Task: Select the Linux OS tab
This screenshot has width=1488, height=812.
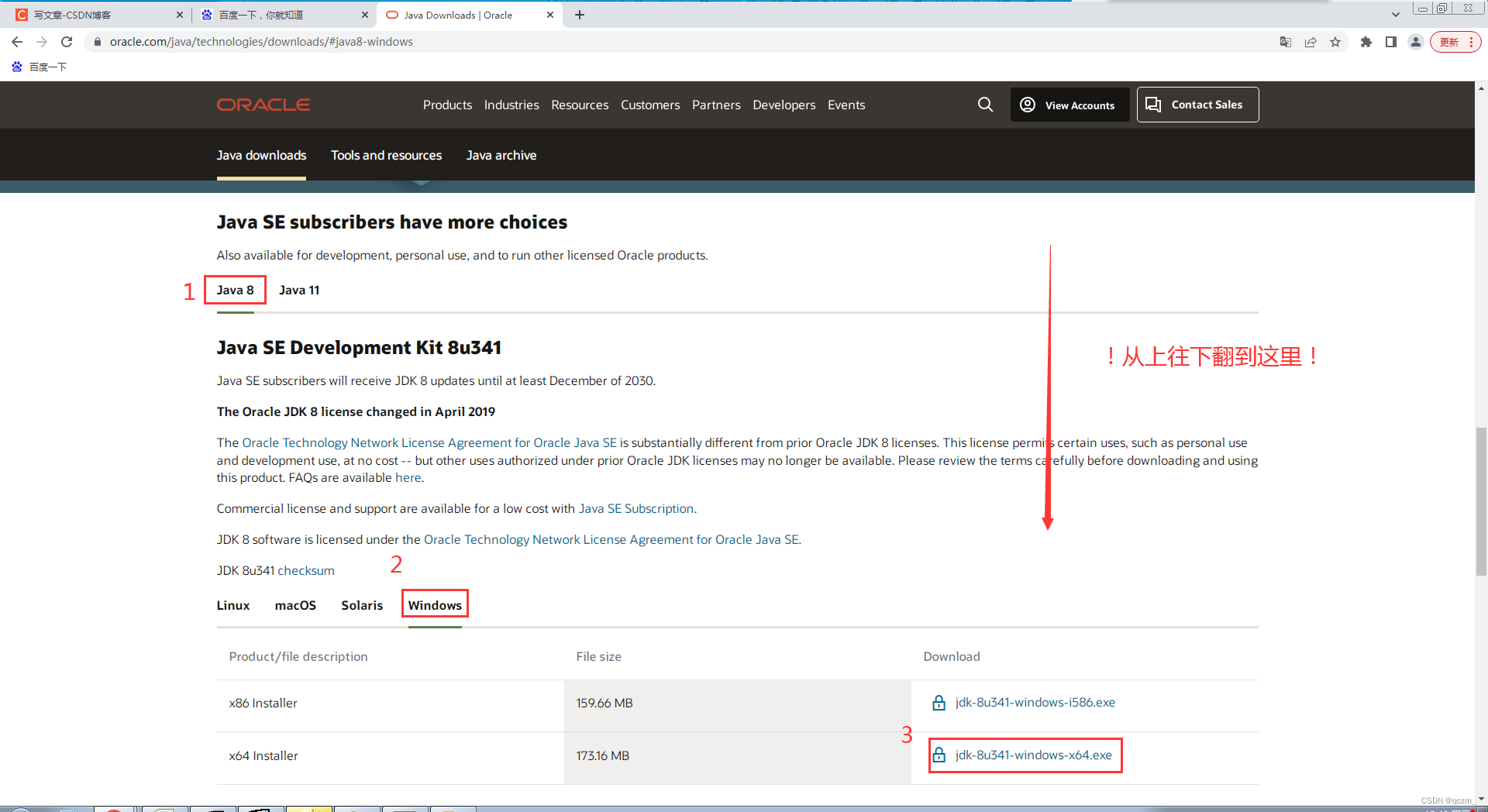Action: (x=233, y=605)
